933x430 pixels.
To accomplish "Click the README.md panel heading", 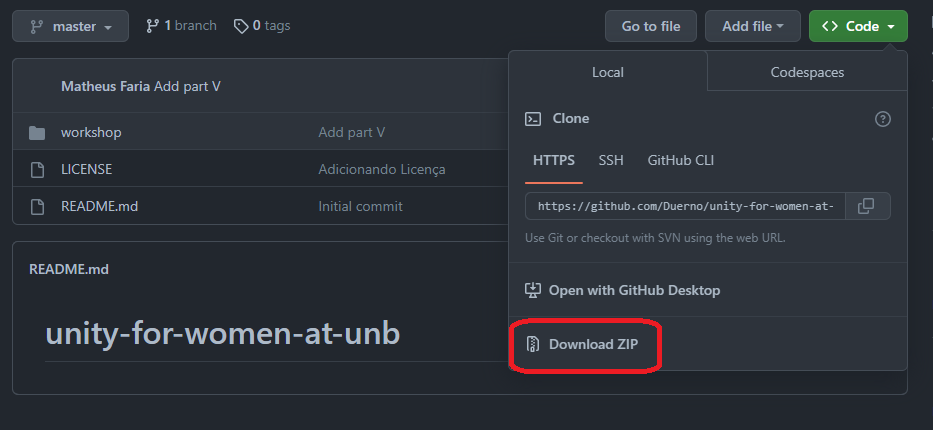I will point(69,269).
